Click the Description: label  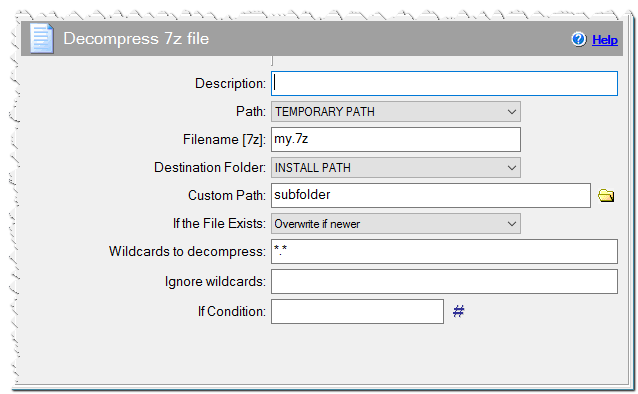click(x=230, y=83)
